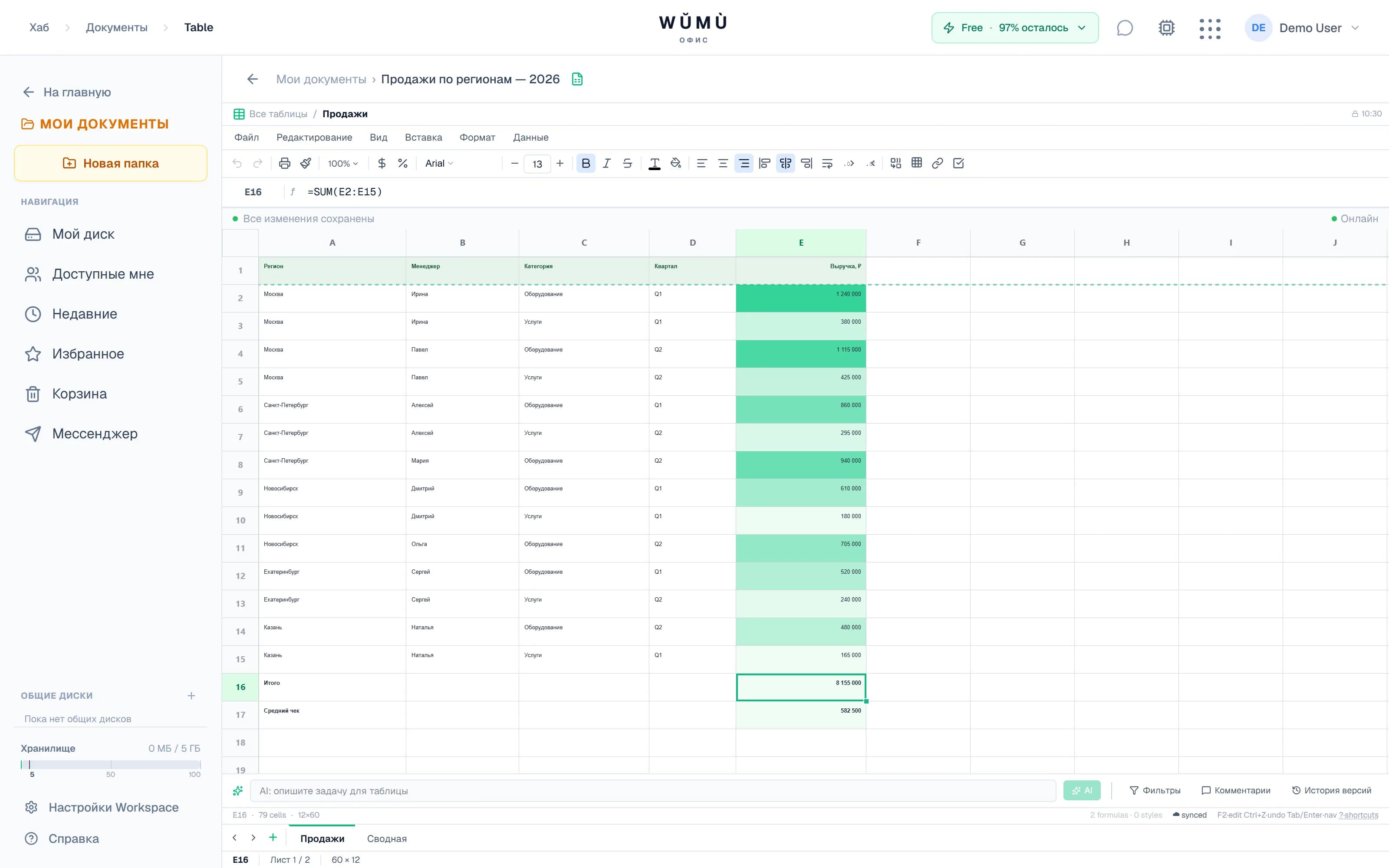Open the Комментарии panel
The image size is (1389, 868).
(x=1236, y=790)
